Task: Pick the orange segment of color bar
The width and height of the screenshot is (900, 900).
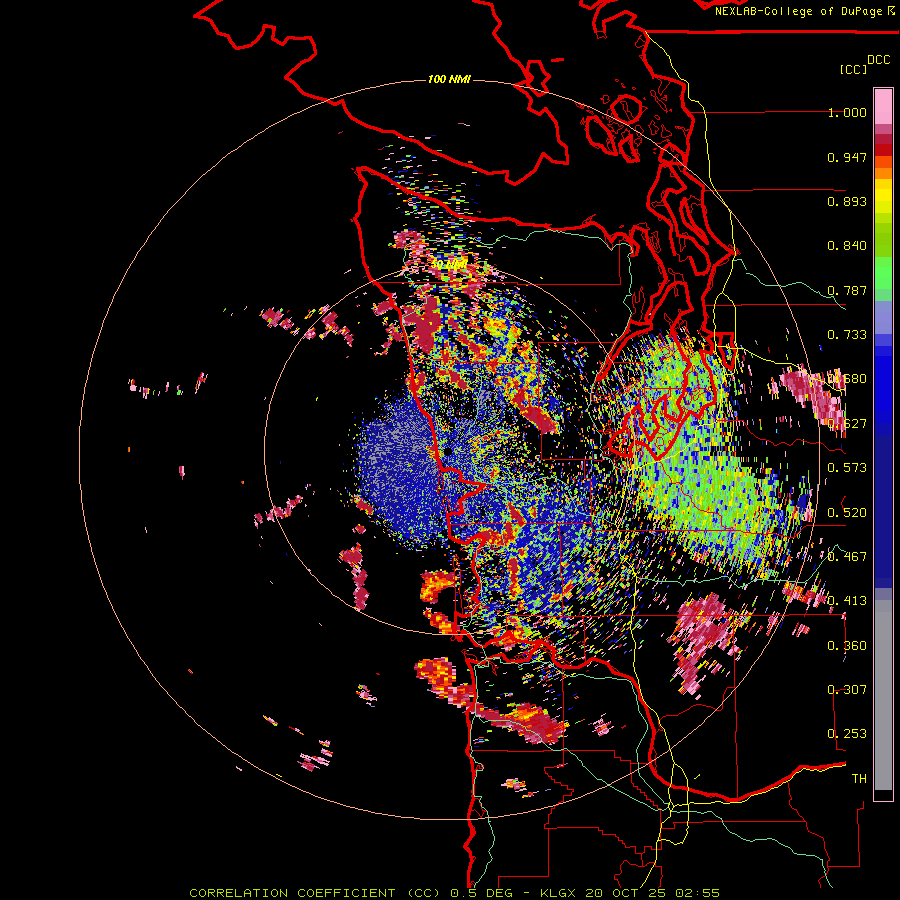Action: pyautogui.click(x=883, y=173)
